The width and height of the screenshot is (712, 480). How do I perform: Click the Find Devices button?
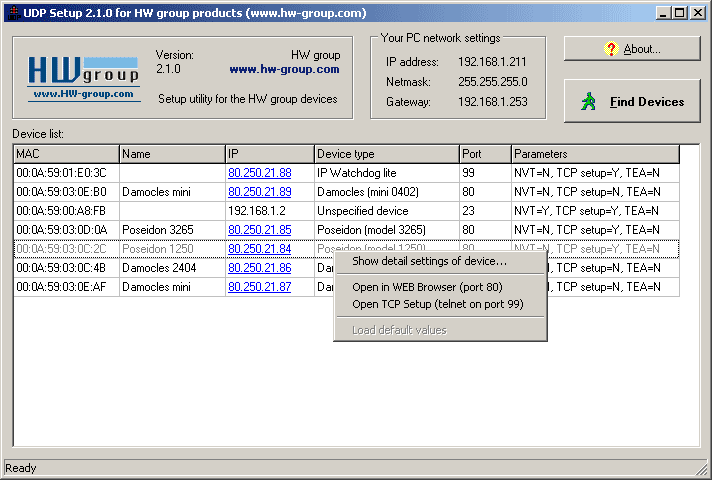click(632, 101)
